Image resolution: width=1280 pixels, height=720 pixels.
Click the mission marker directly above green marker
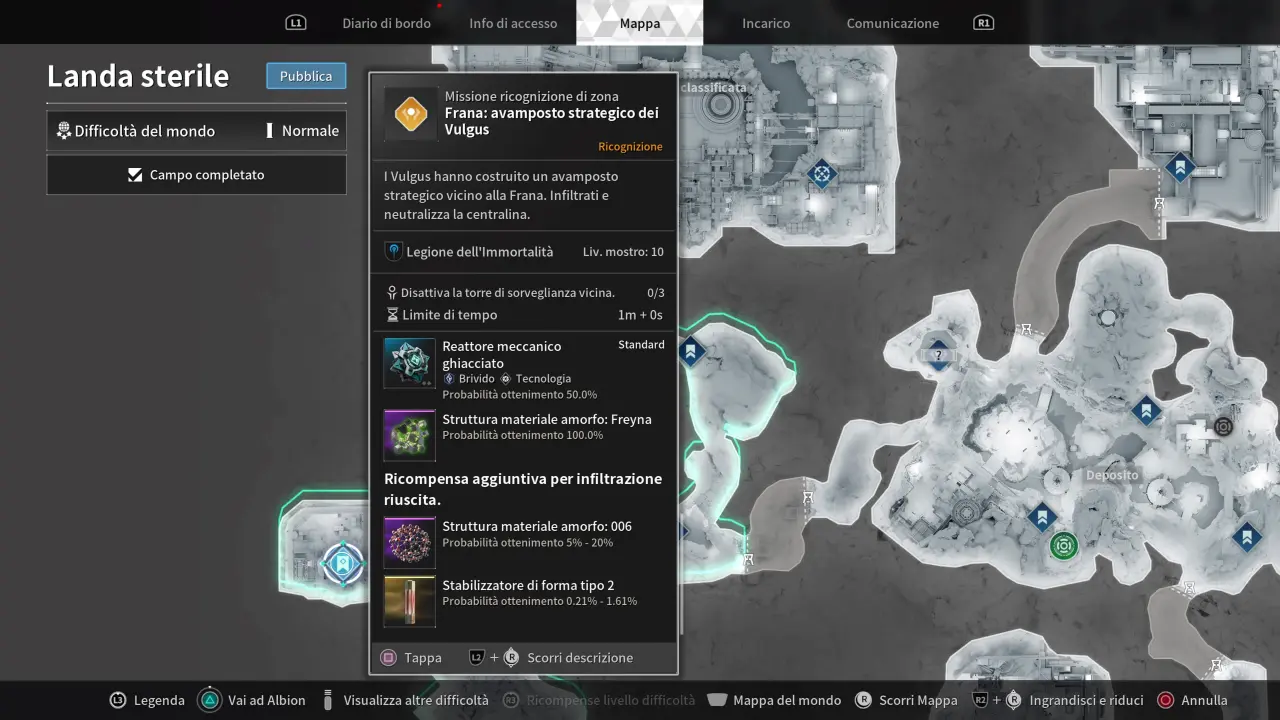(1042, 517)
